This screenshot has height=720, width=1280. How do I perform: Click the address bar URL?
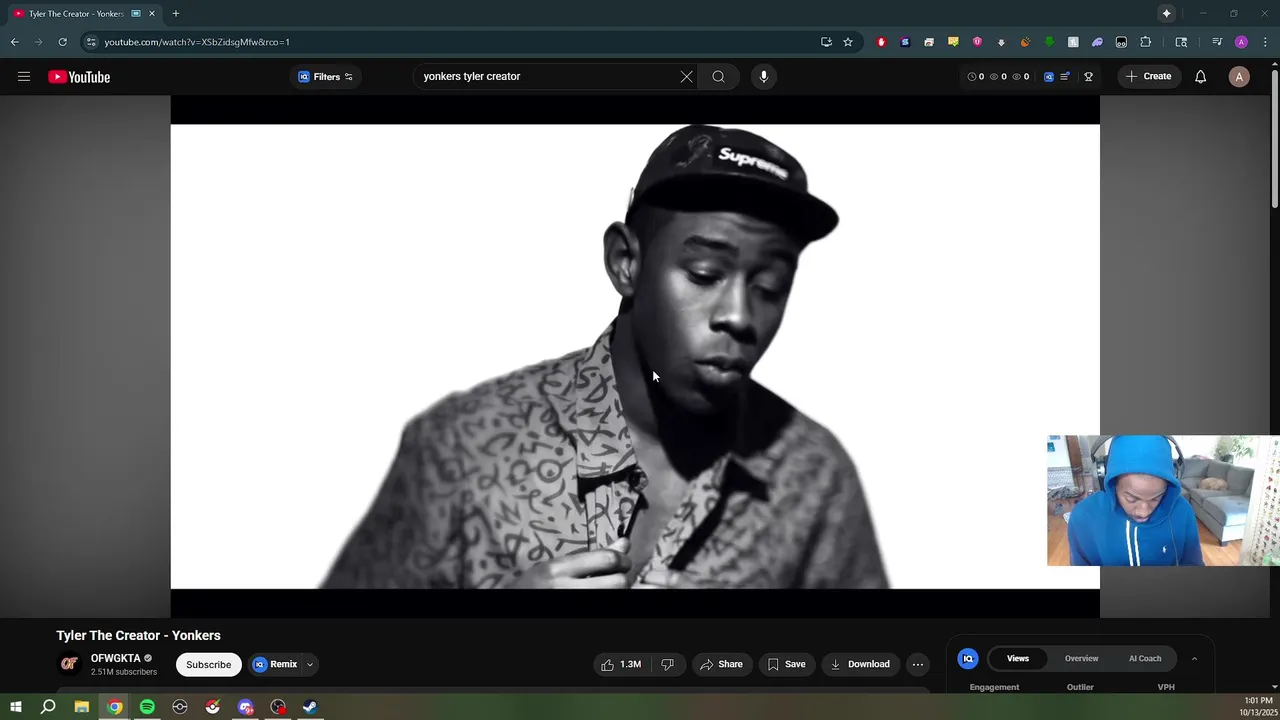tap(197, 42)
